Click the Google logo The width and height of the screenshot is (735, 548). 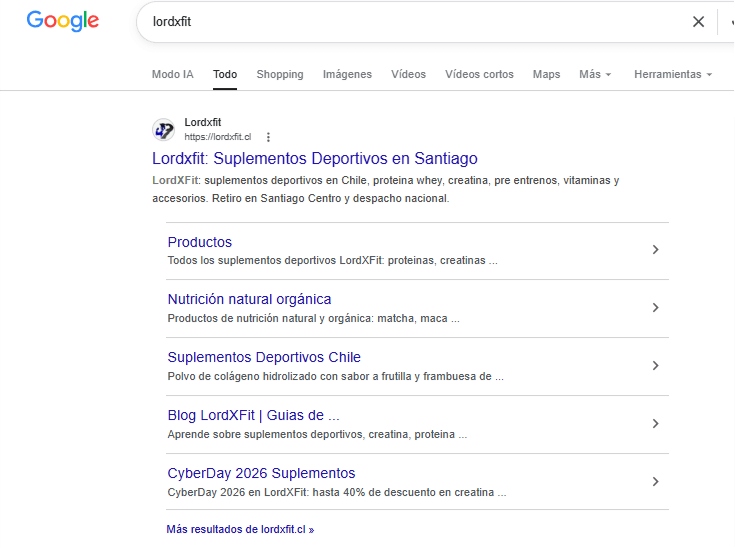[62, 21]
